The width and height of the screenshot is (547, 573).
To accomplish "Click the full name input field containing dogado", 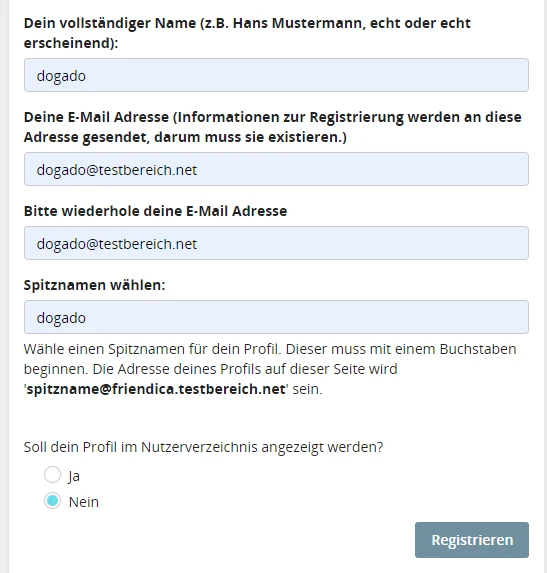I will click(276, 75).
